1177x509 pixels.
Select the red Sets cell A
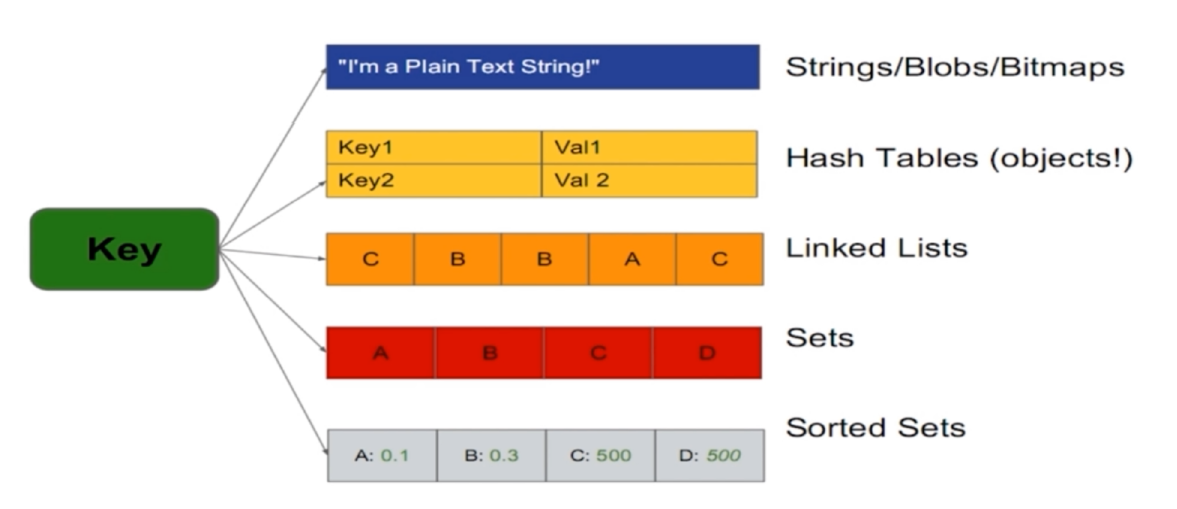(381, 352)
